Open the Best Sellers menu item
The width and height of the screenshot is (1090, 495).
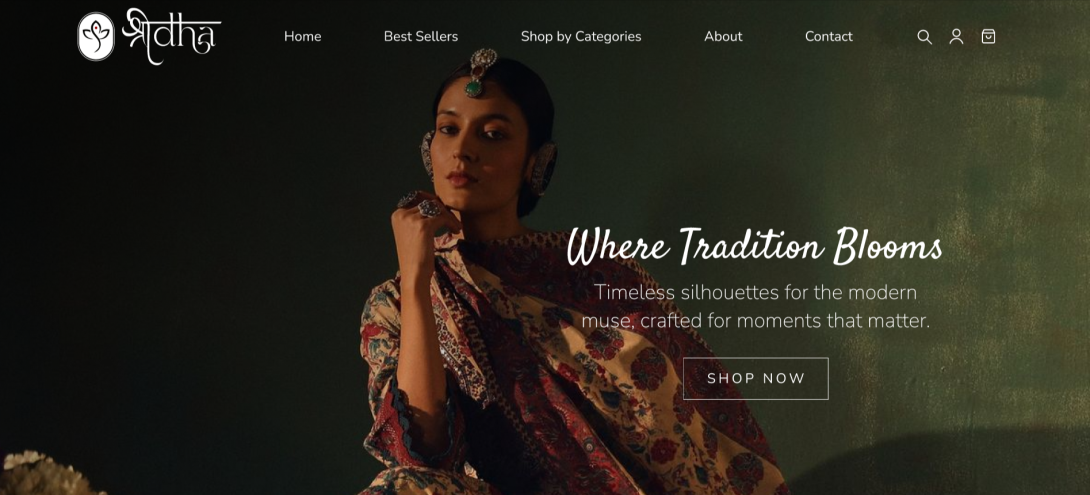point(421,36)
